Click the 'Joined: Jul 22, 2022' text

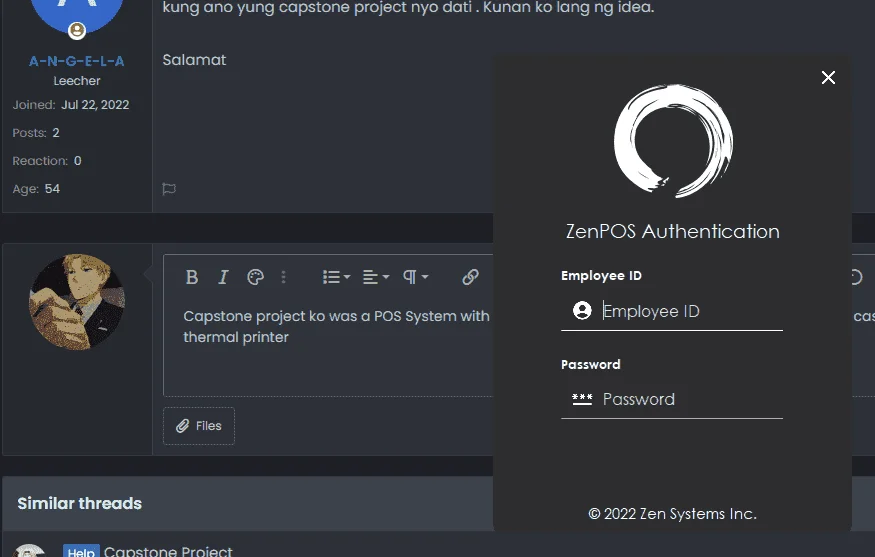[x=71, y=105]
